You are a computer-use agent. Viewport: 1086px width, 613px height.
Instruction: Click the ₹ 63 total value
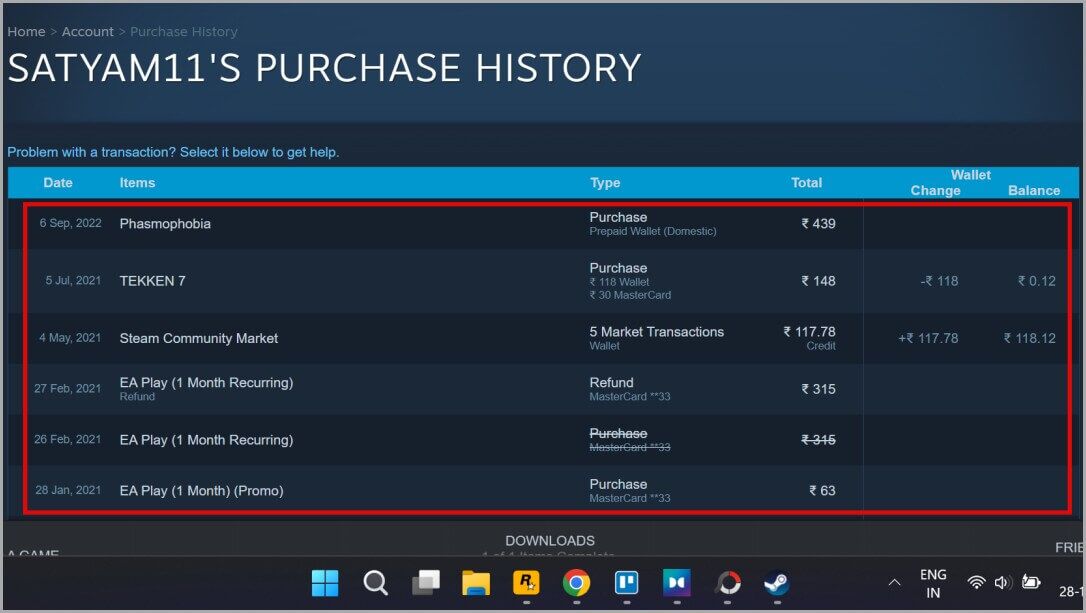[822, 490]
